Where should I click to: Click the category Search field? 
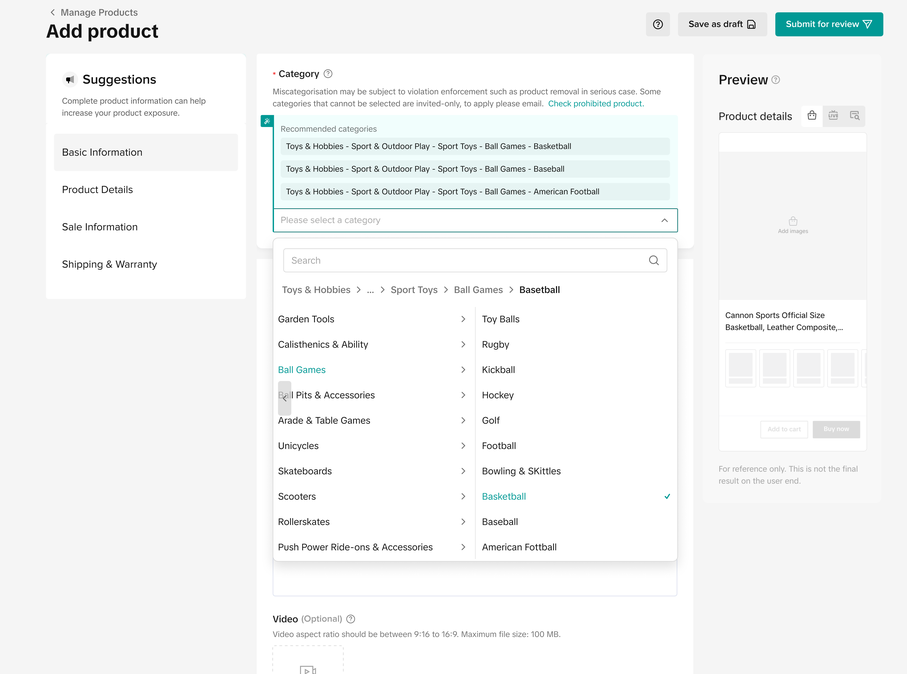pos(464,260)
